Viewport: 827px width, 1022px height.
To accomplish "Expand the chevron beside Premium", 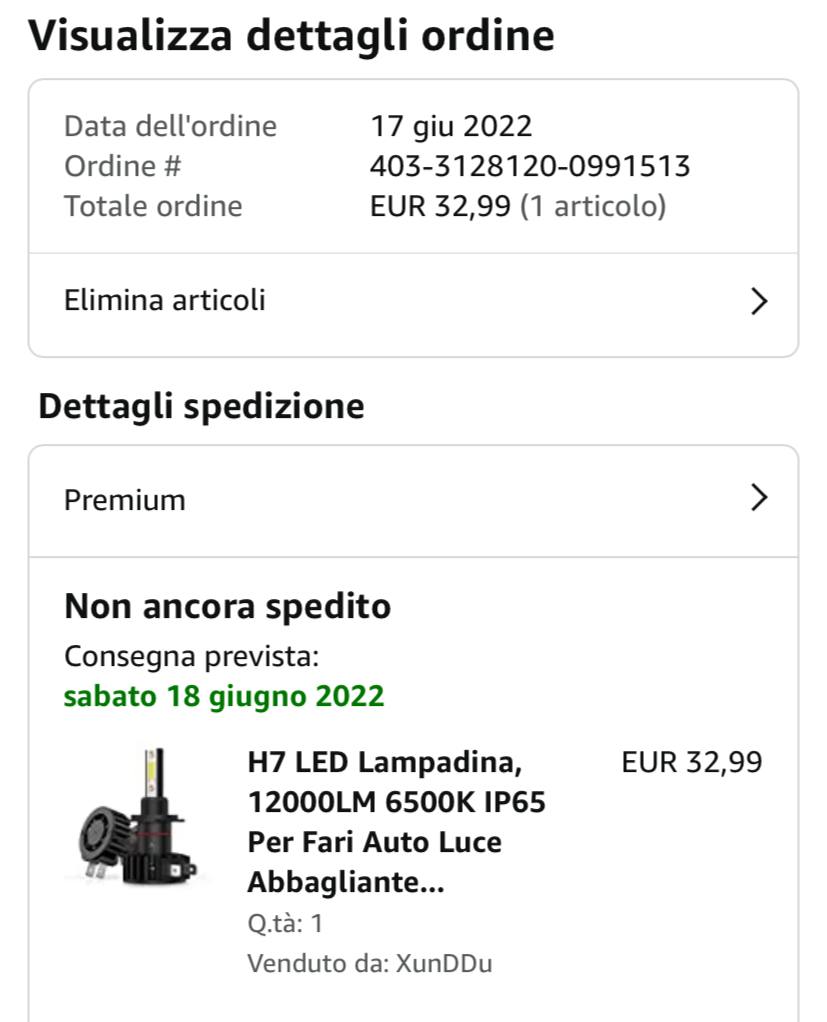I will 759,498.
